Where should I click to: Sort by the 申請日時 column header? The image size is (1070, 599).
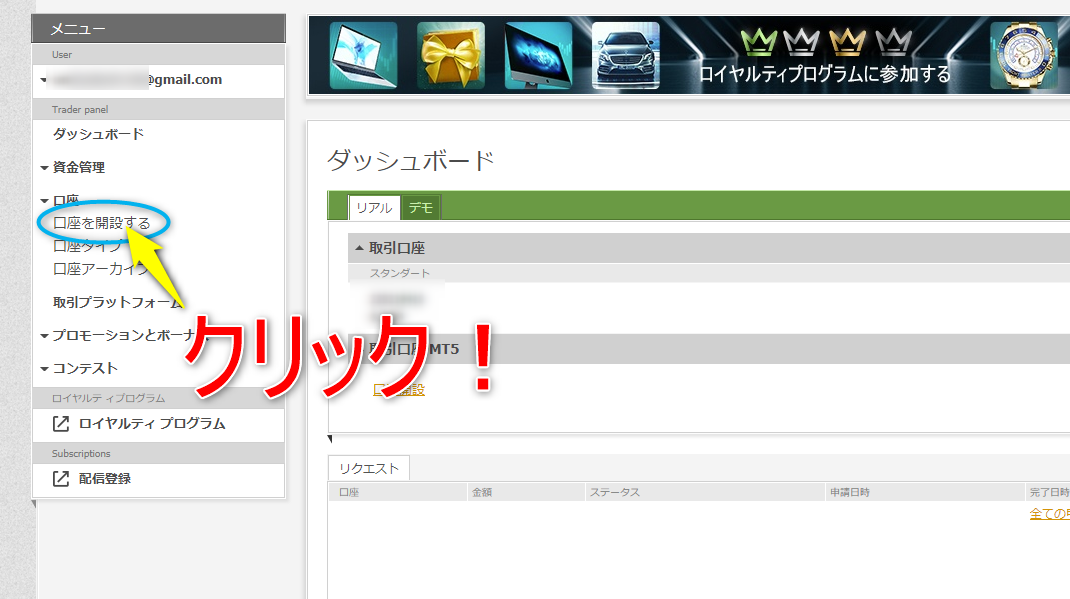tap(925, 492)
